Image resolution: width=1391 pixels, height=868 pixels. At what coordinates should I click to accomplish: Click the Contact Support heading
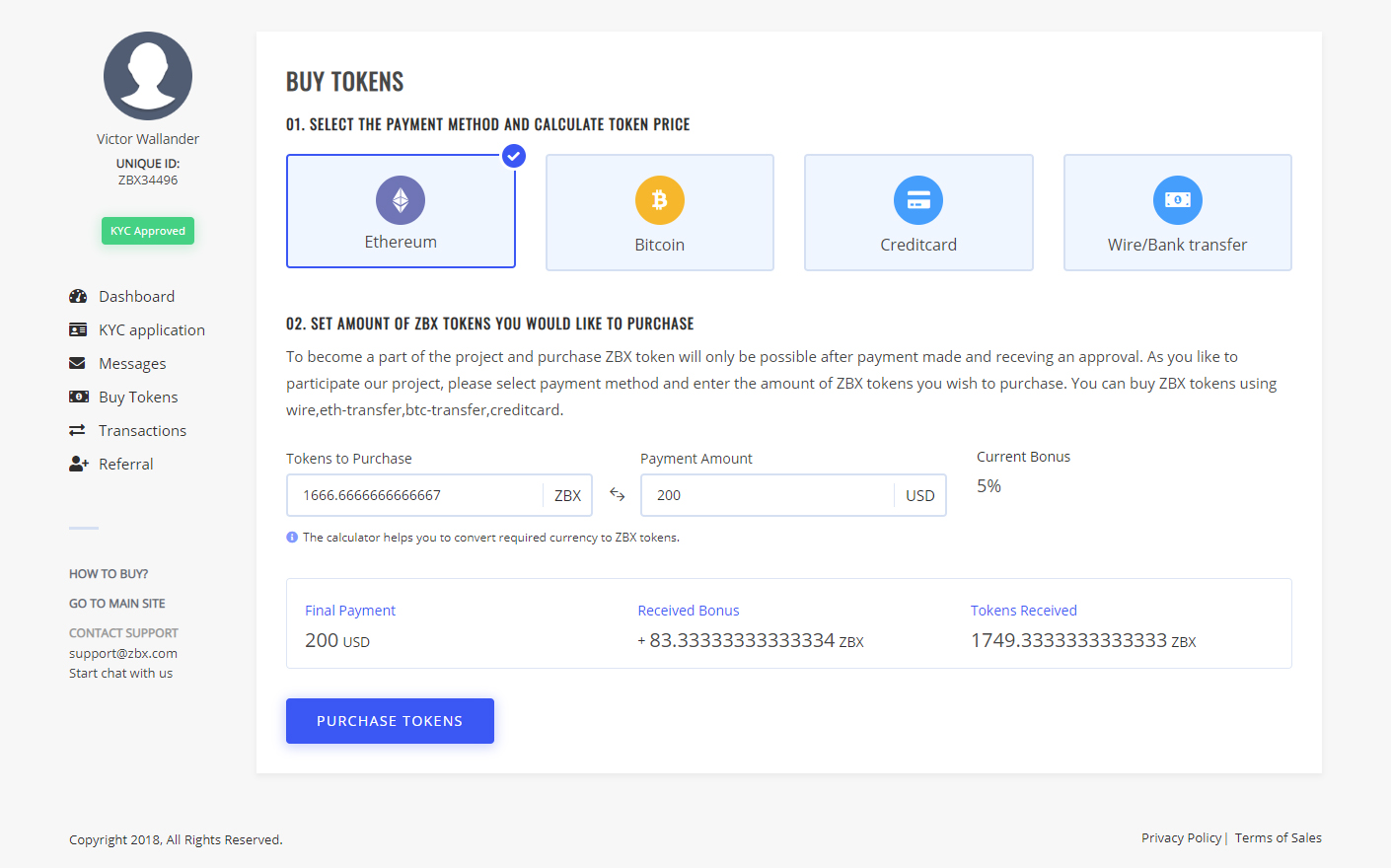(123, 632)
